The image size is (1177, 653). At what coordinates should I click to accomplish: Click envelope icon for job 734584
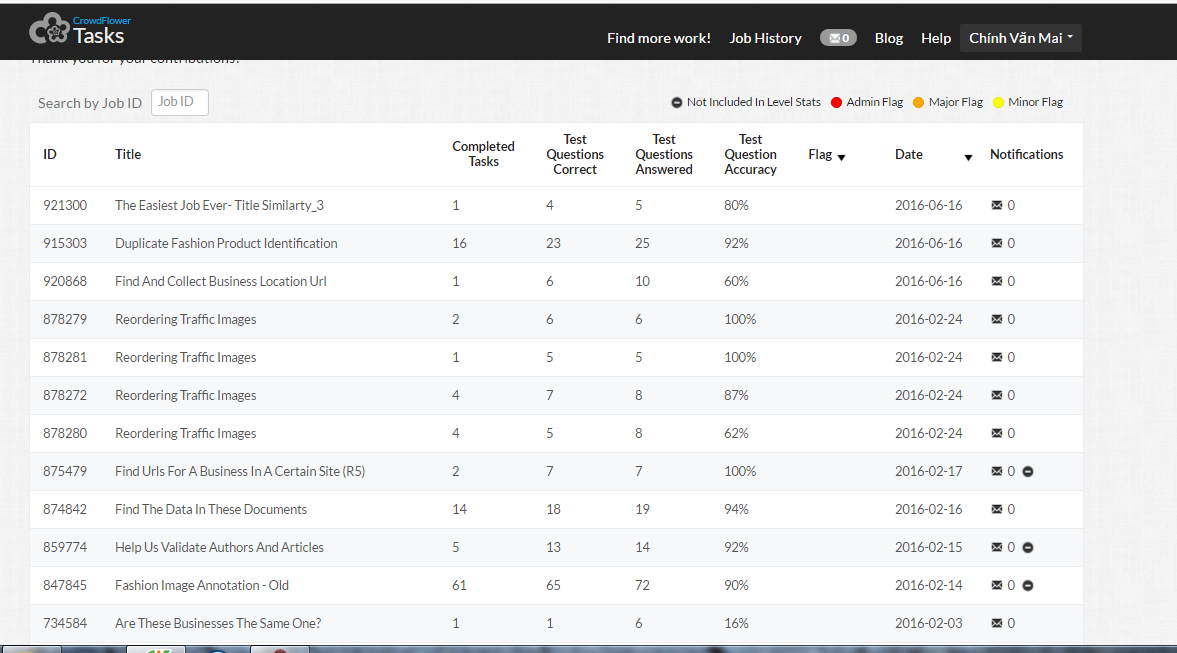pos(996,623)
